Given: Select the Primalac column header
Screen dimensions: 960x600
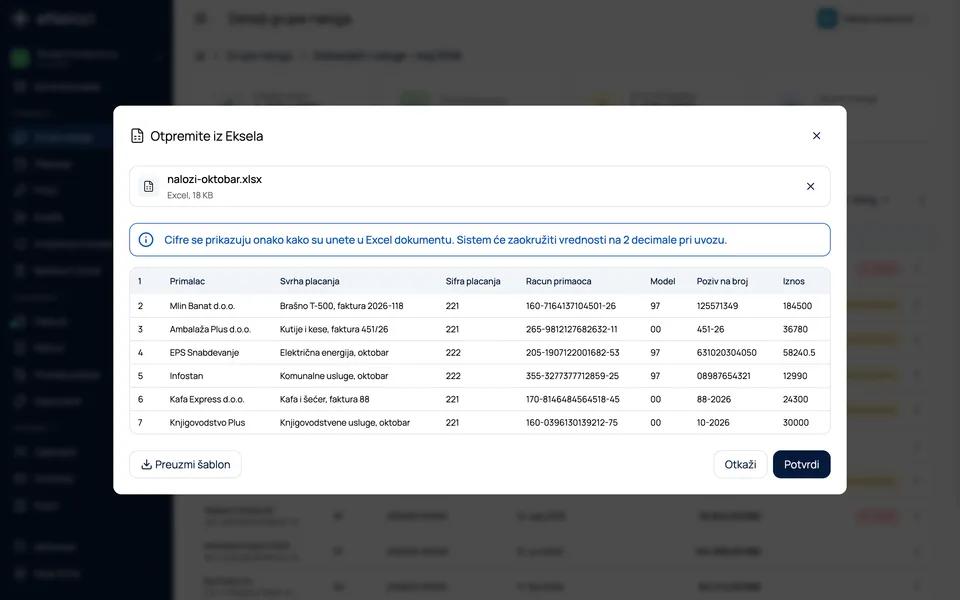Looking at the screenshot, I should 187,281.
